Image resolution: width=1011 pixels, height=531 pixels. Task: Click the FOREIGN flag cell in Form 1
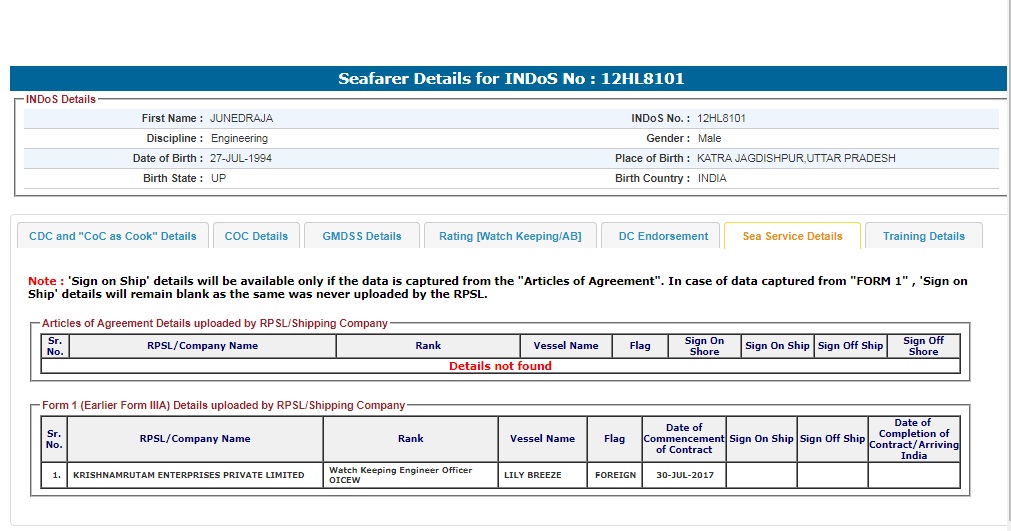615,475
